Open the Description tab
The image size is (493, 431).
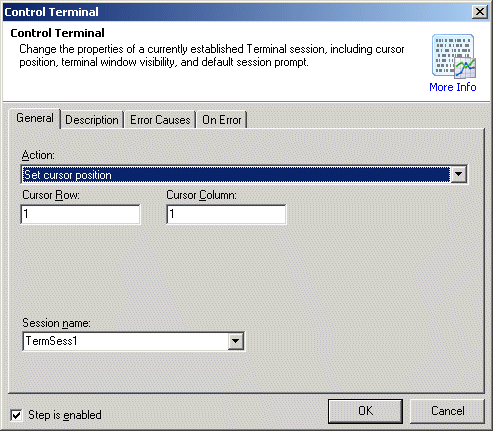coord(92,120)
